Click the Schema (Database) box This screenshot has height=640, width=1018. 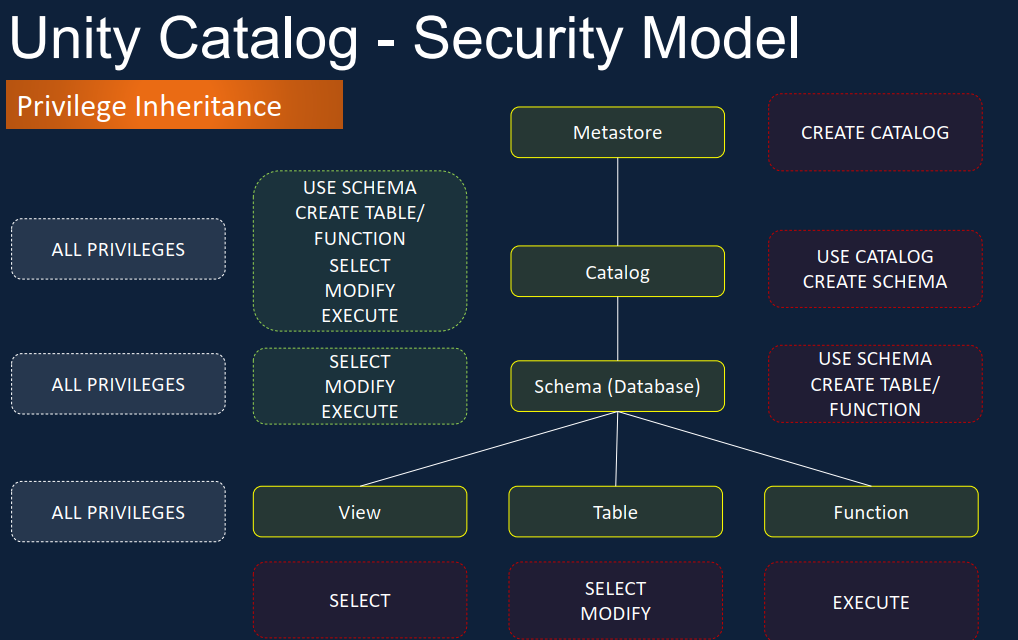[x=617, y=386]
